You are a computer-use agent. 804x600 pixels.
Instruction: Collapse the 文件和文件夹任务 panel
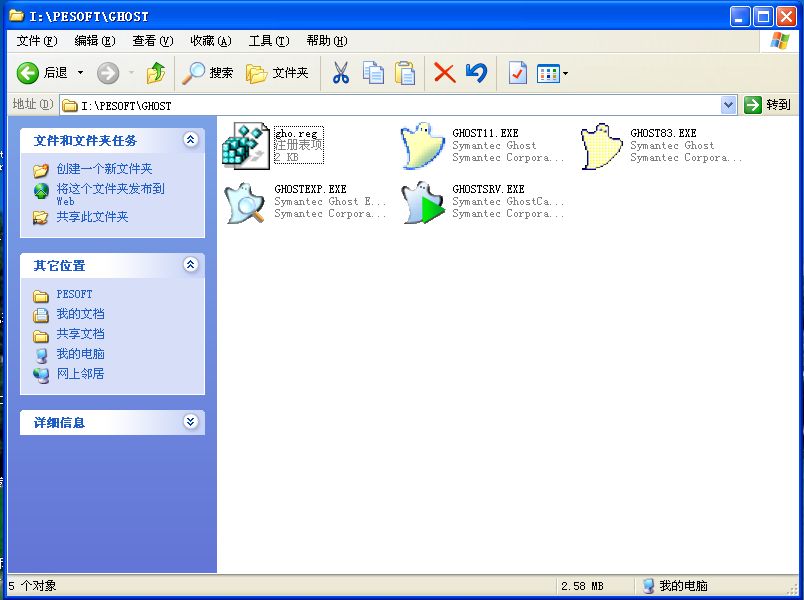[x=191, y=139]
